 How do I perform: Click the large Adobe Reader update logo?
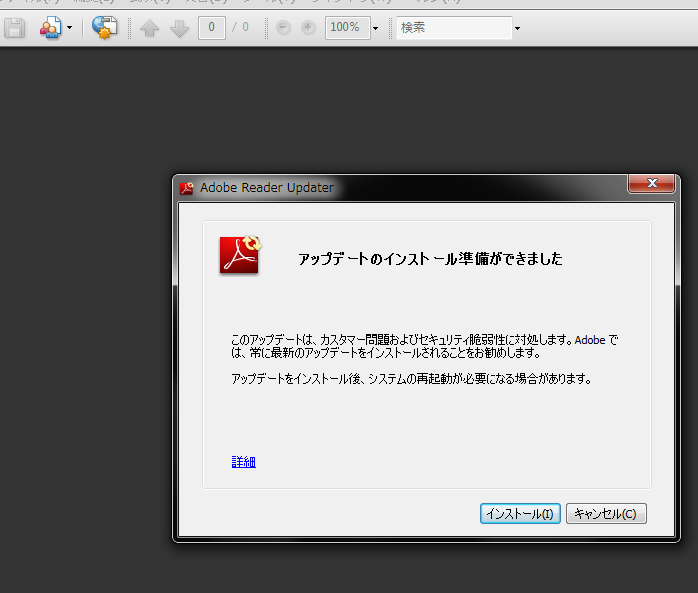click(240, 255)
